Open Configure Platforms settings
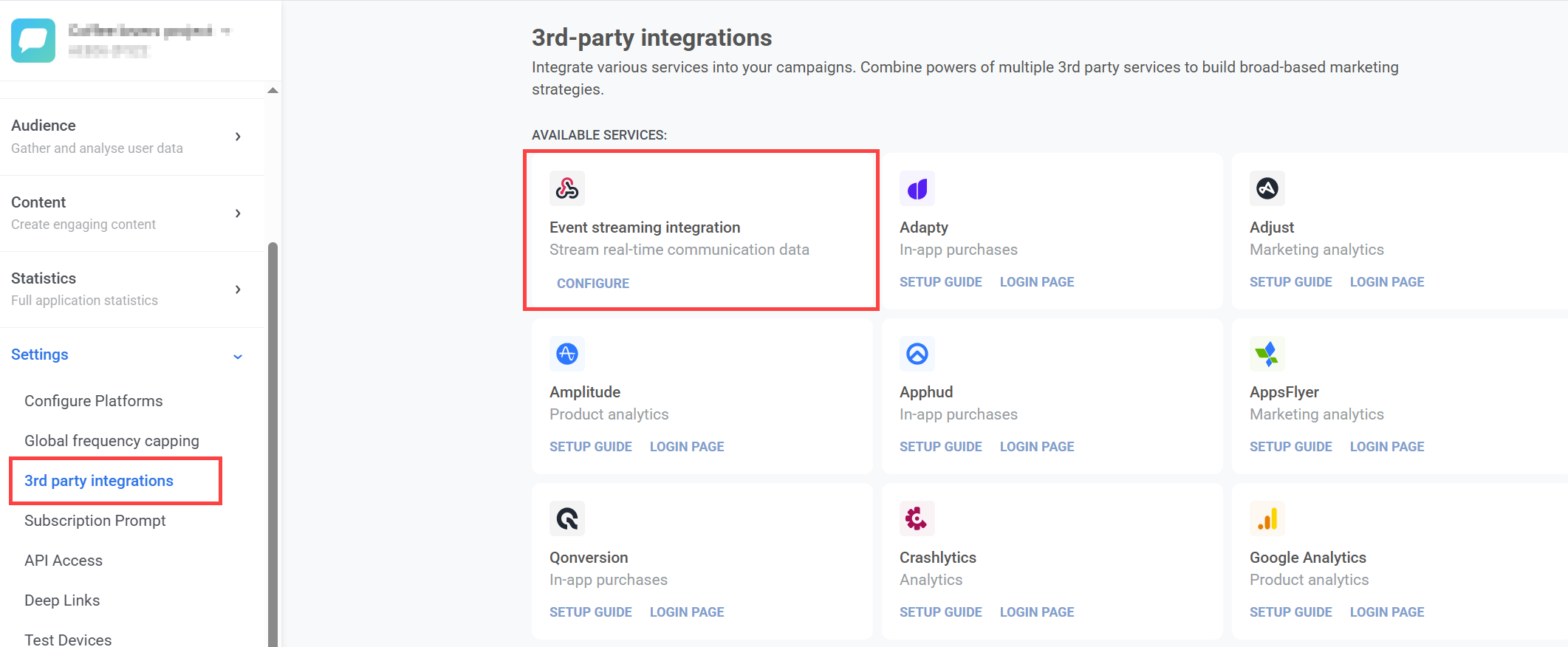 point(94,401)
